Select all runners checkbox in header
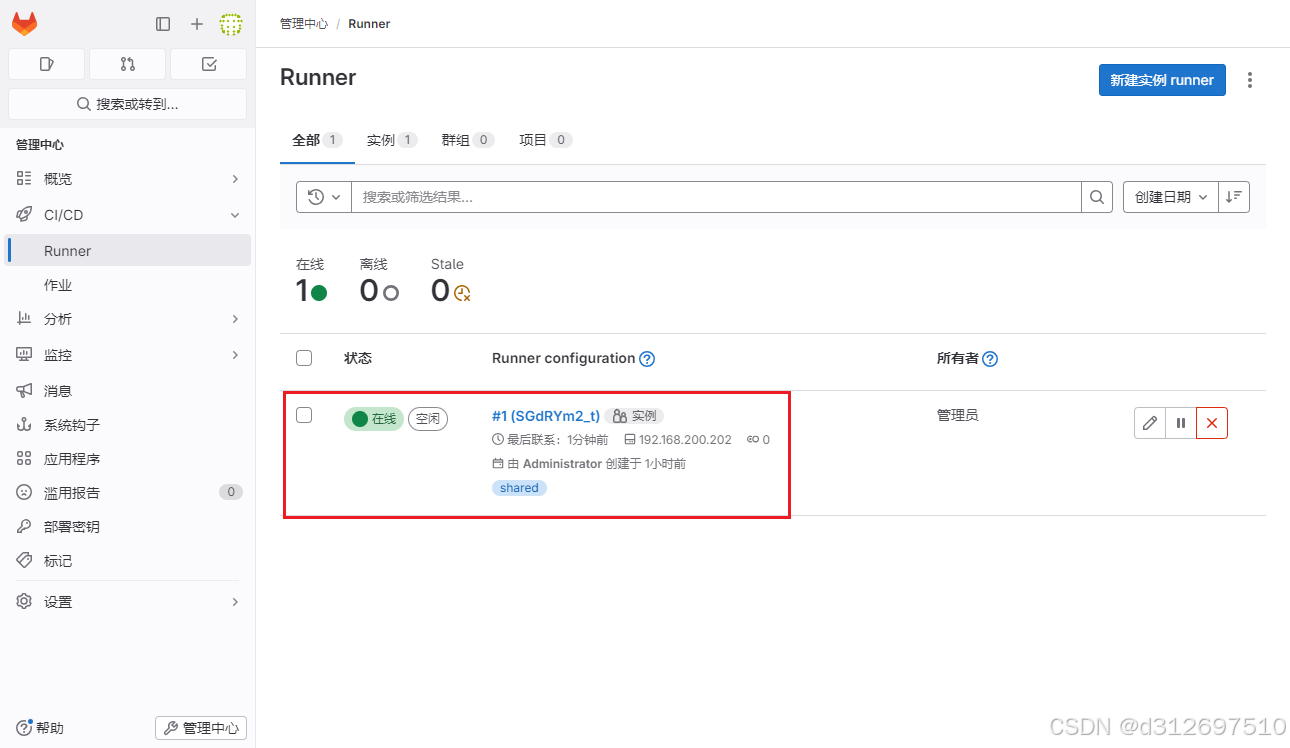 point(304,358)
